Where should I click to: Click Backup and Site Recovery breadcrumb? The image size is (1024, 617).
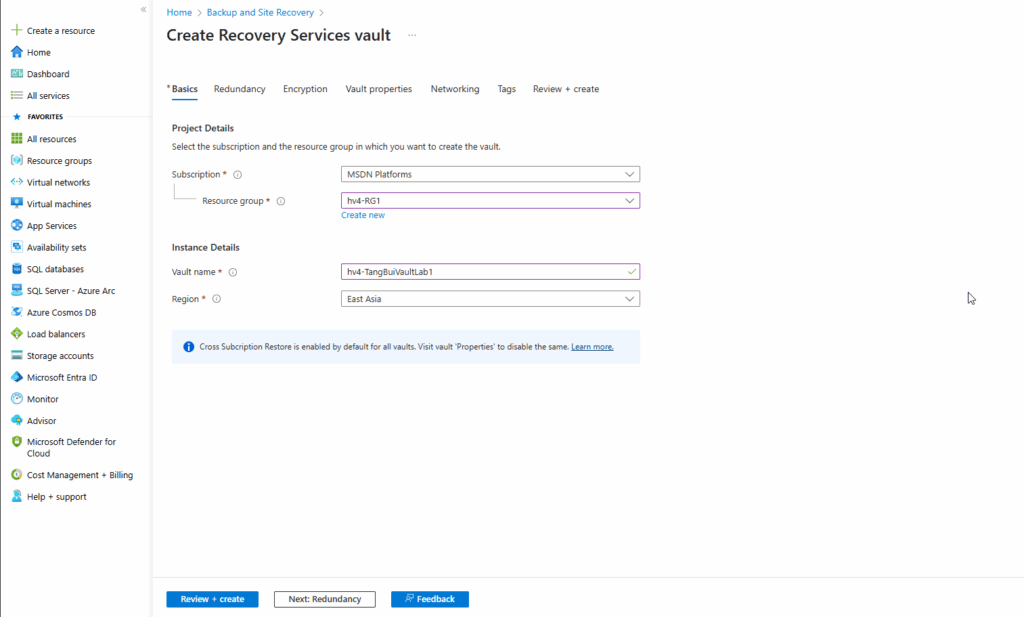[260, 12]
